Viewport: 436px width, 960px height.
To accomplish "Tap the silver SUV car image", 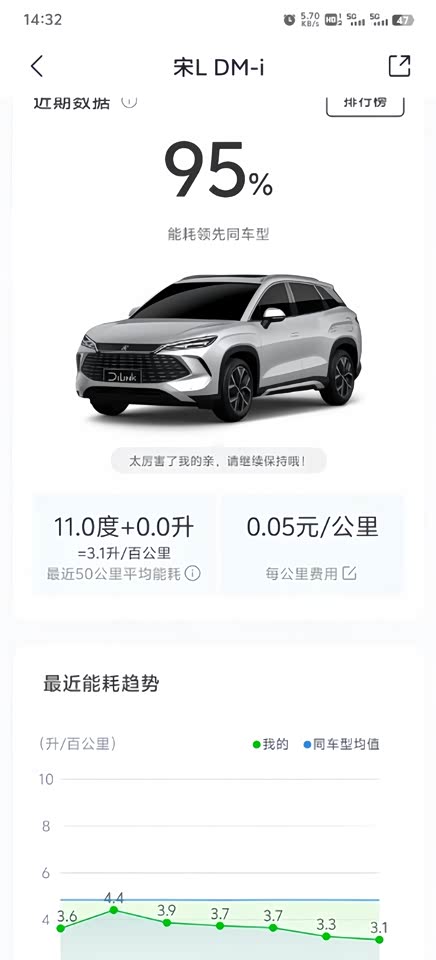I will 219,347.
